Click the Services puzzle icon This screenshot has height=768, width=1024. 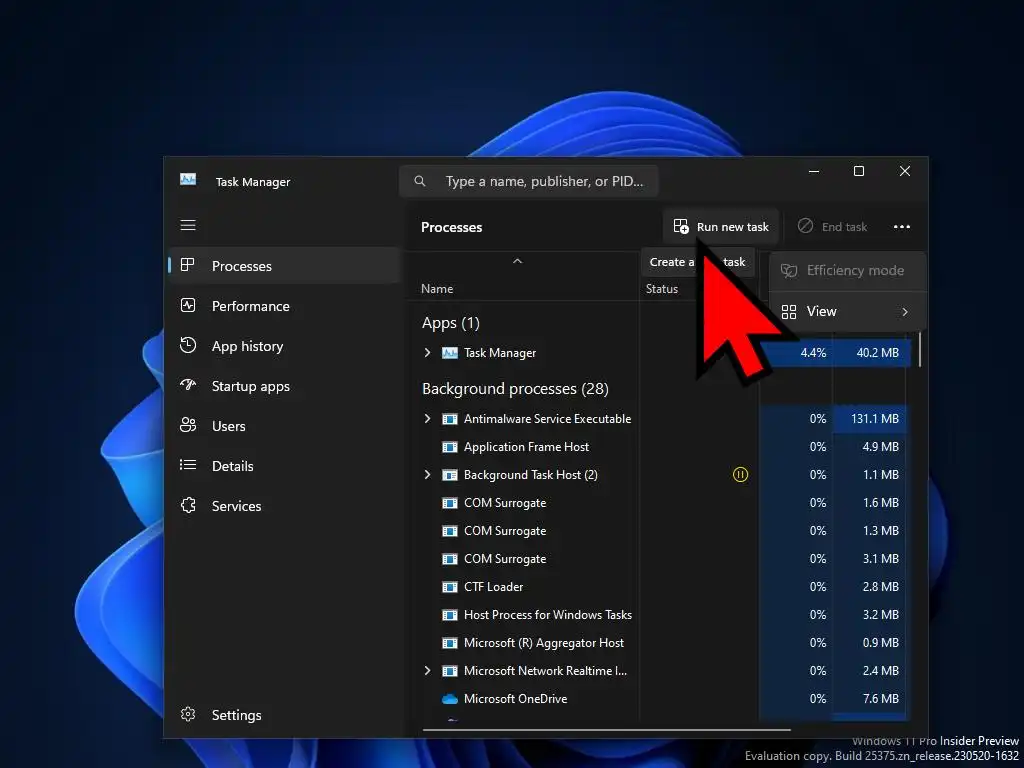[x=188, y=505]
